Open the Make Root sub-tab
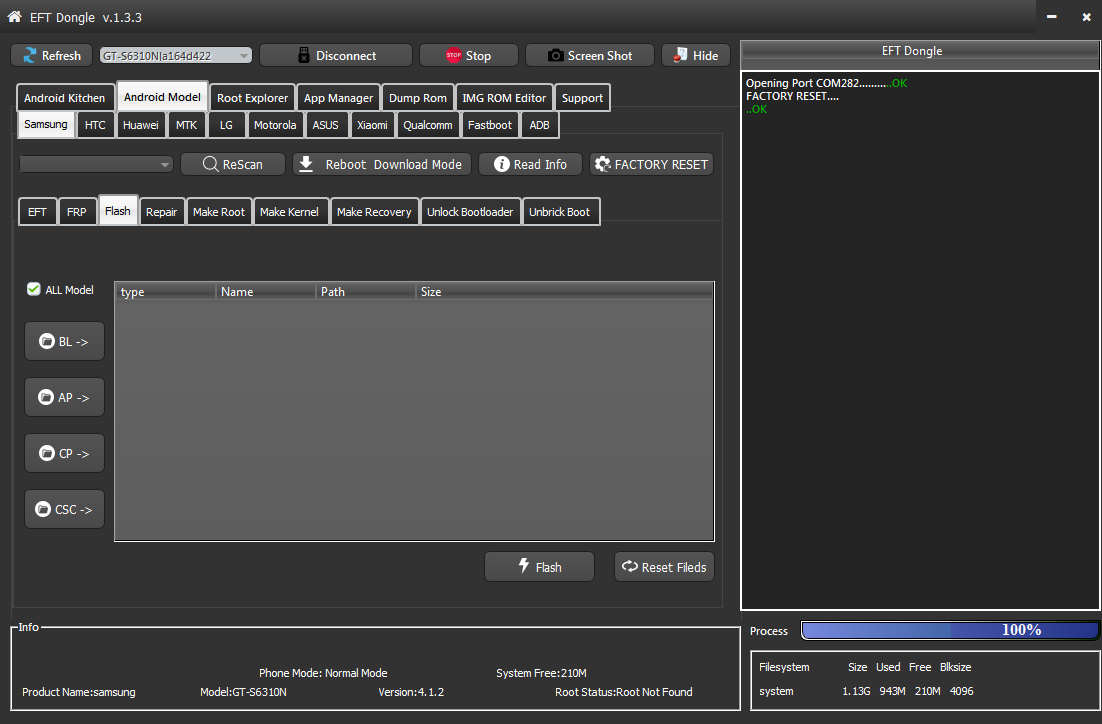The height and width of the screenshot is (724, 1102). pos(219,212)
